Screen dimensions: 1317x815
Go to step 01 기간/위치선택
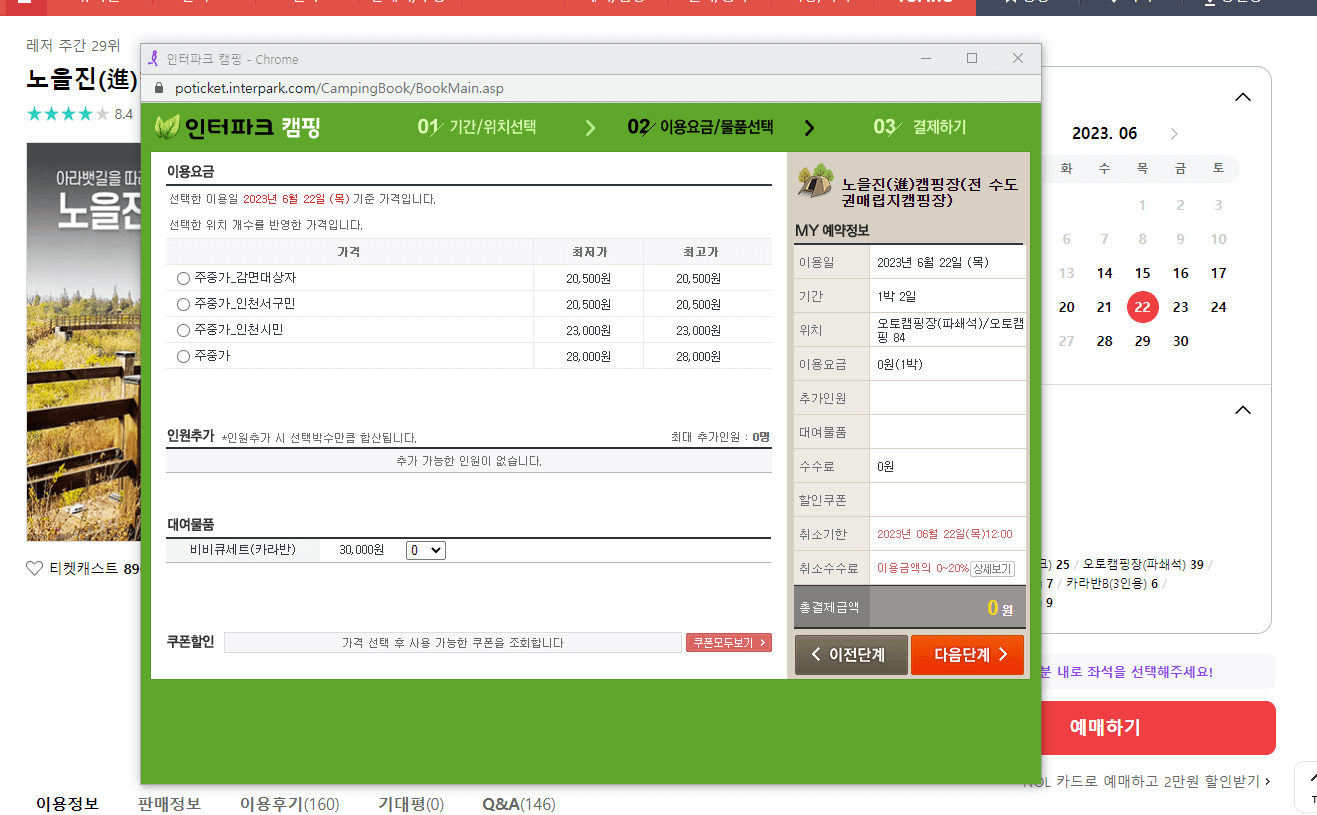click(x=478, y=127)
